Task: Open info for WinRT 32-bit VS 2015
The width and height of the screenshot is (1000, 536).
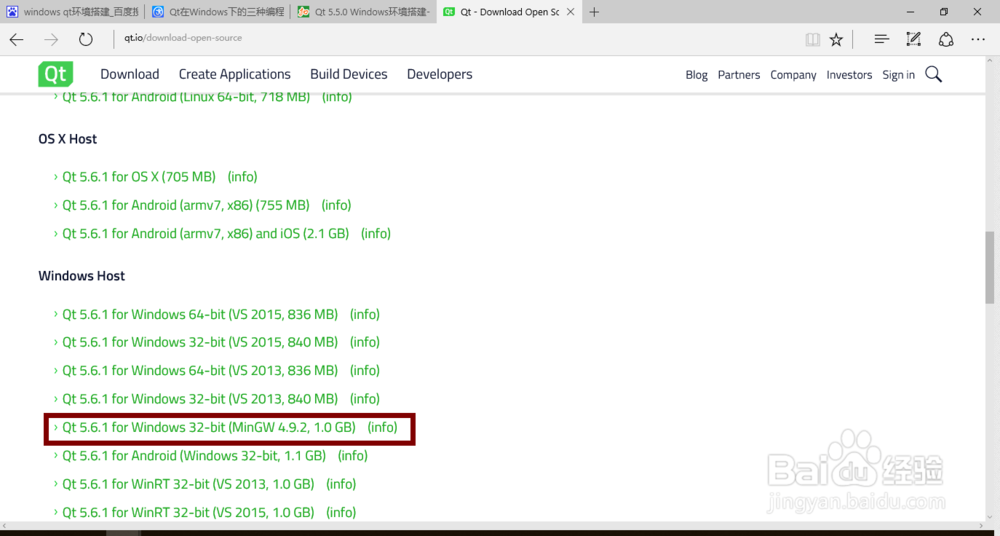Action: point(341,512)
